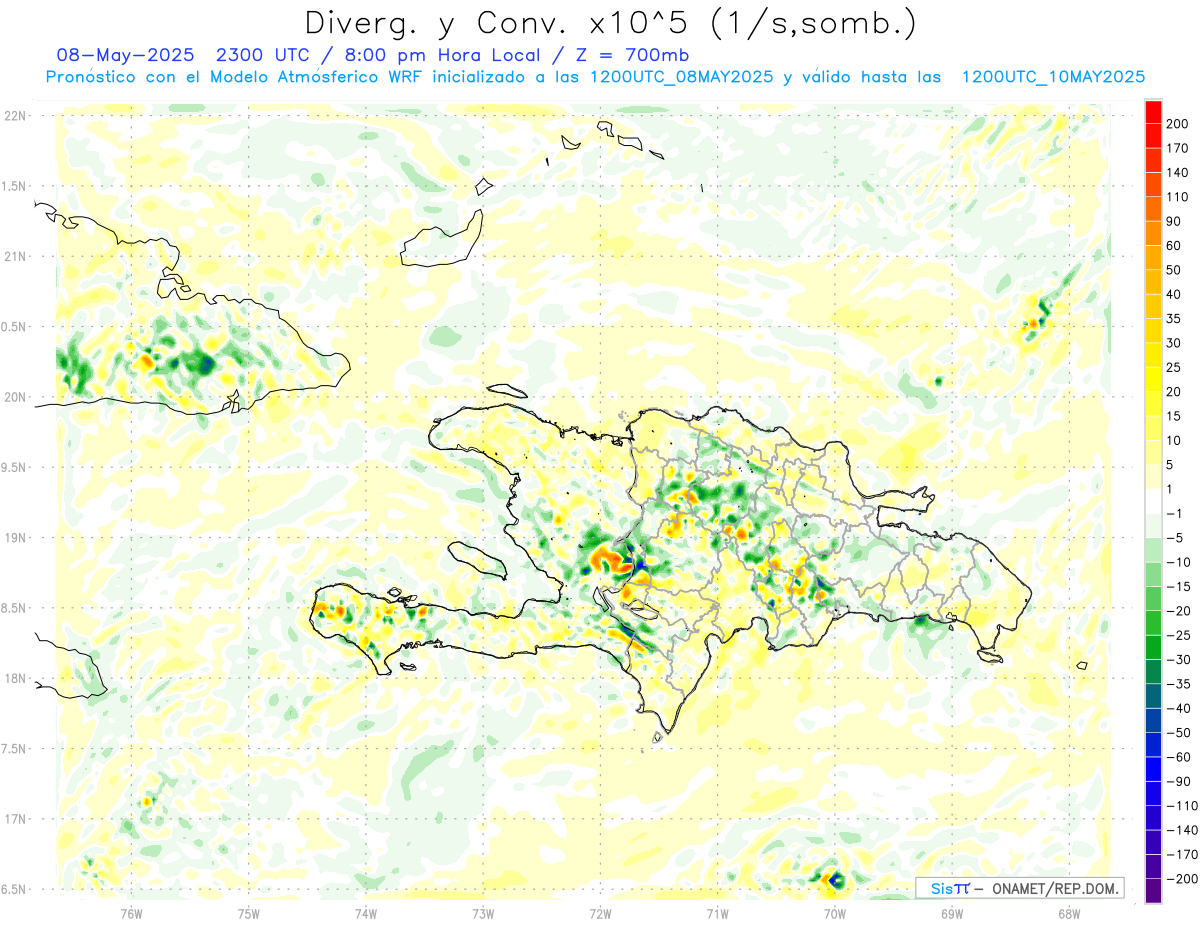Click the '75W' longitude label
The height and width of the screenshot is (927, 1200).
(x=248, y=913)
